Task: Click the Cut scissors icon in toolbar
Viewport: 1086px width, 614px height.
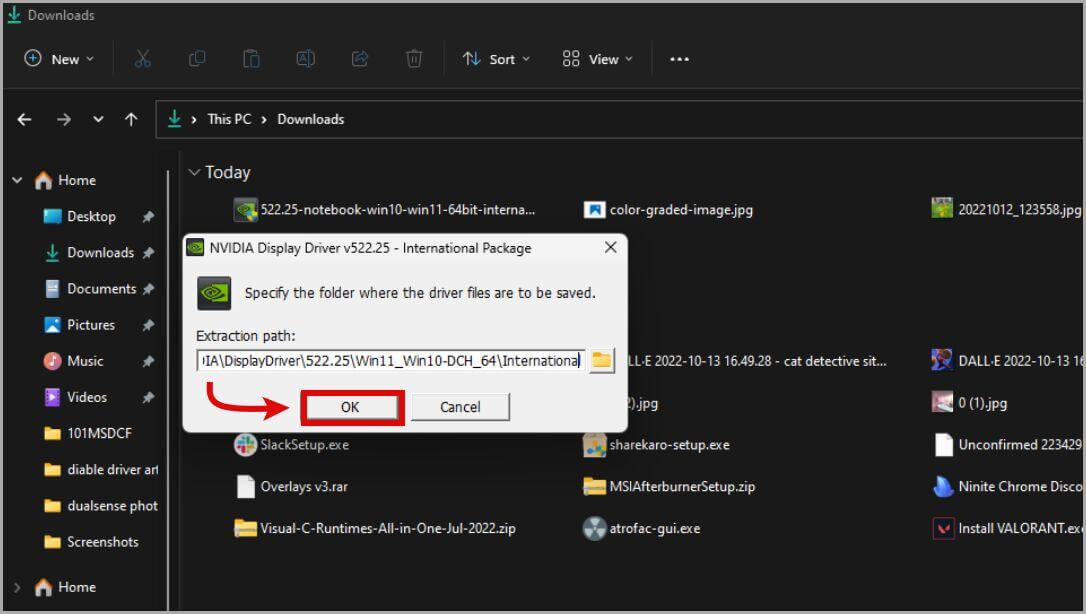Action: [143, 59]
